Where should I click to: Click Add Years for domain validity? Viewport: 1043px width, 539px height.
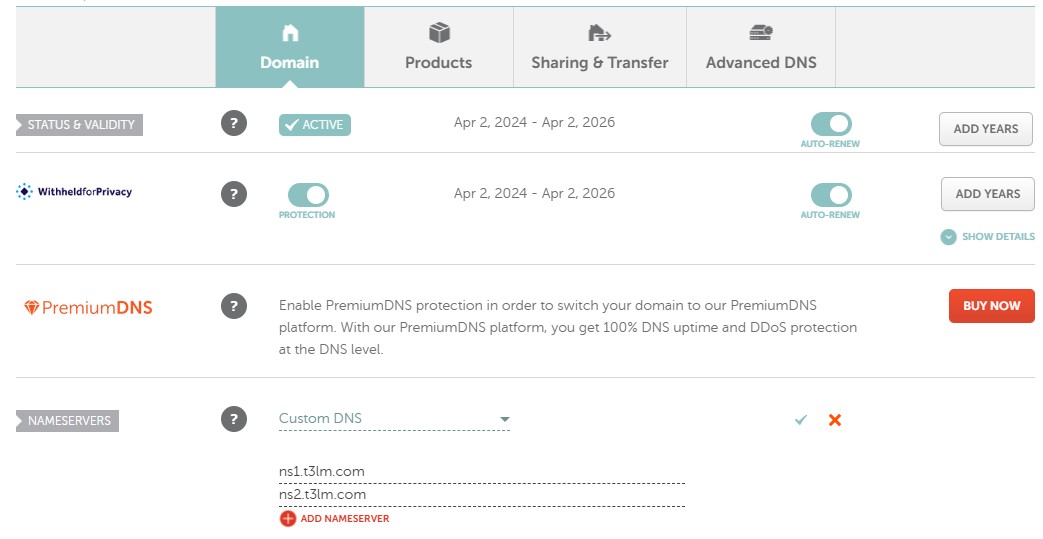[x=985, y=129]
